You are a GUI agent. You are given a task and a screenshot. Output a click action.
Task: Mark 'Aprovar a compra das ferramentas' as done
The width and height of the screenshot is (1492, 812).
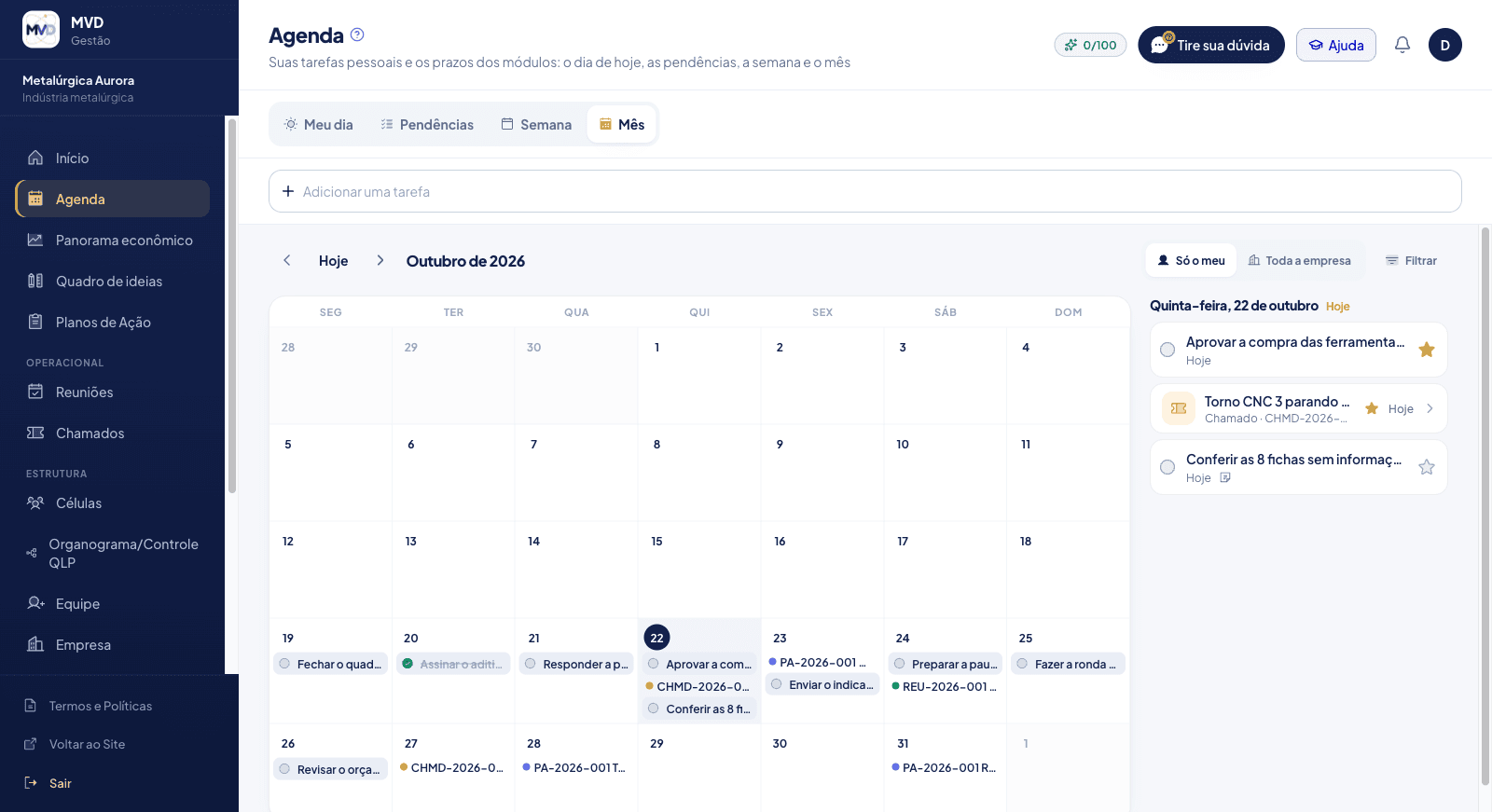point(1167,350)
